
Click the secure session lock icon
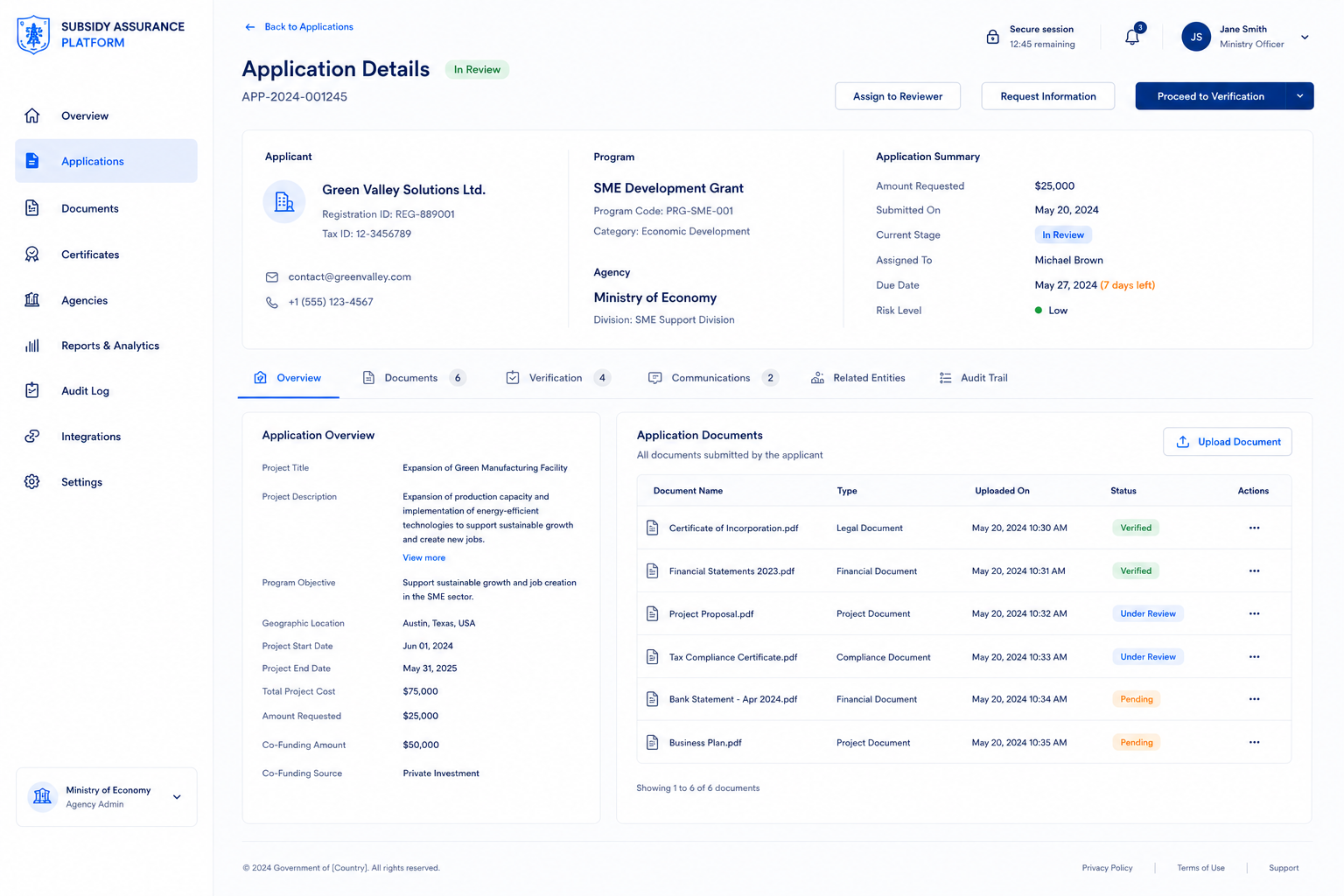tap(993, 37)
